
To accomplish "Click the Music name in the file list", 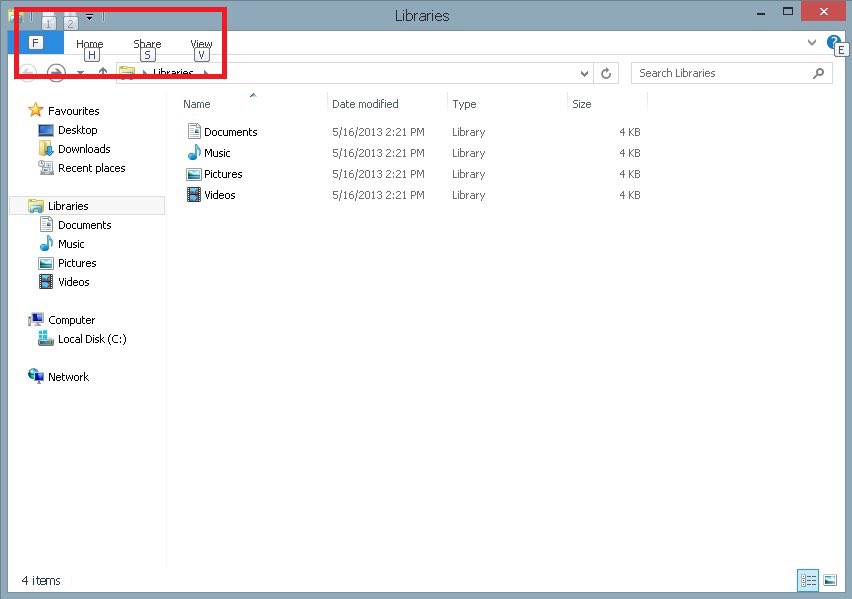I will click(x=217, y=153).
